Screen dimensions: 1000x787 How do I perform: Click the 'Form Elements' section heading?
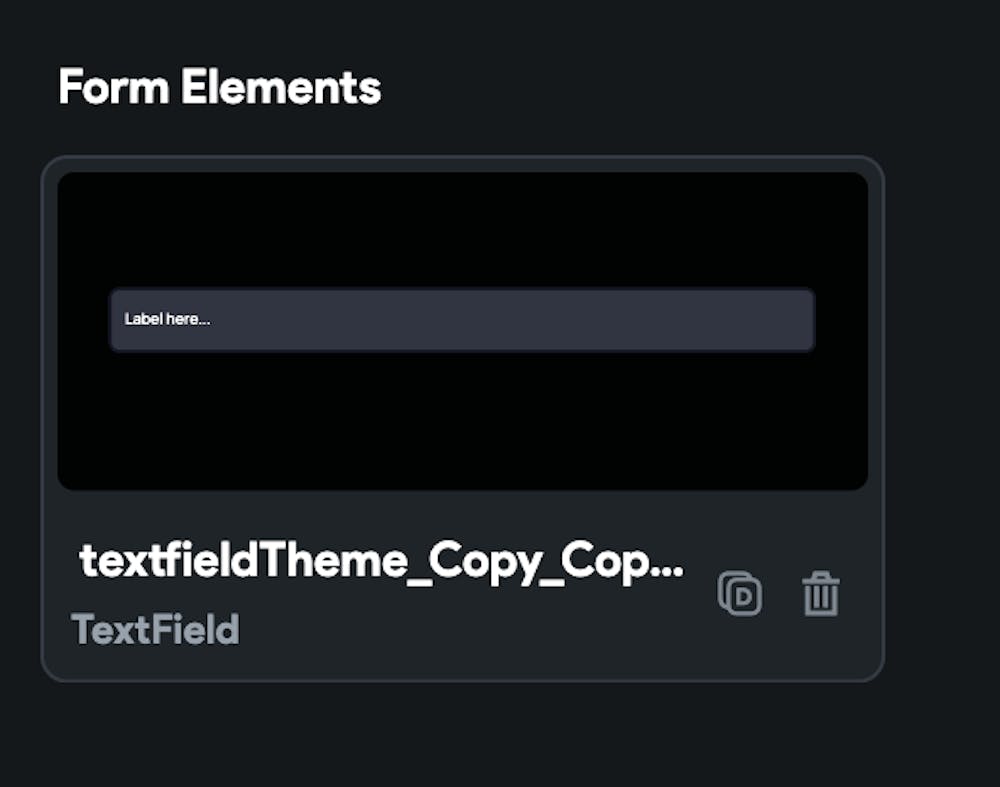click(220, 88)
